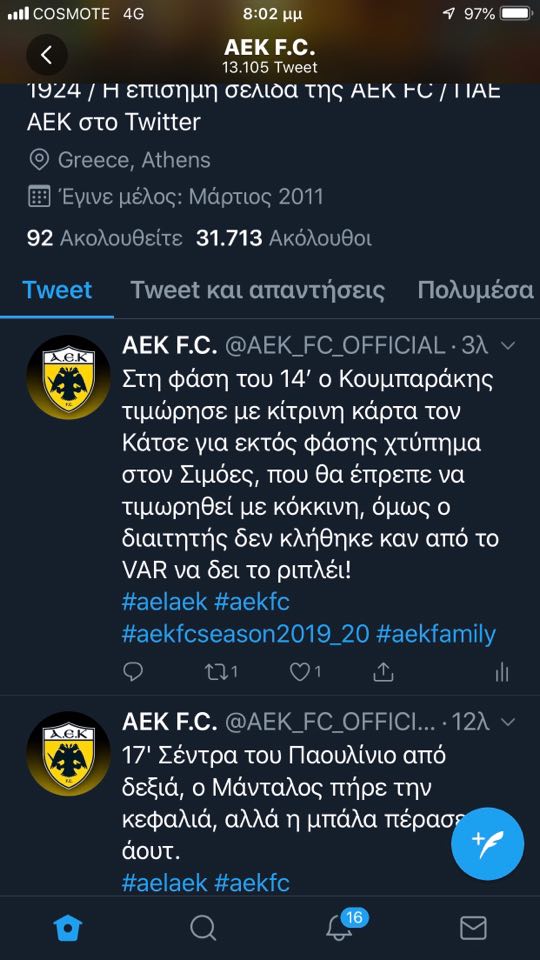Switch to Πολυμέσα tab
The width and height of the screenshot is (540, 960).
point(476,290)
